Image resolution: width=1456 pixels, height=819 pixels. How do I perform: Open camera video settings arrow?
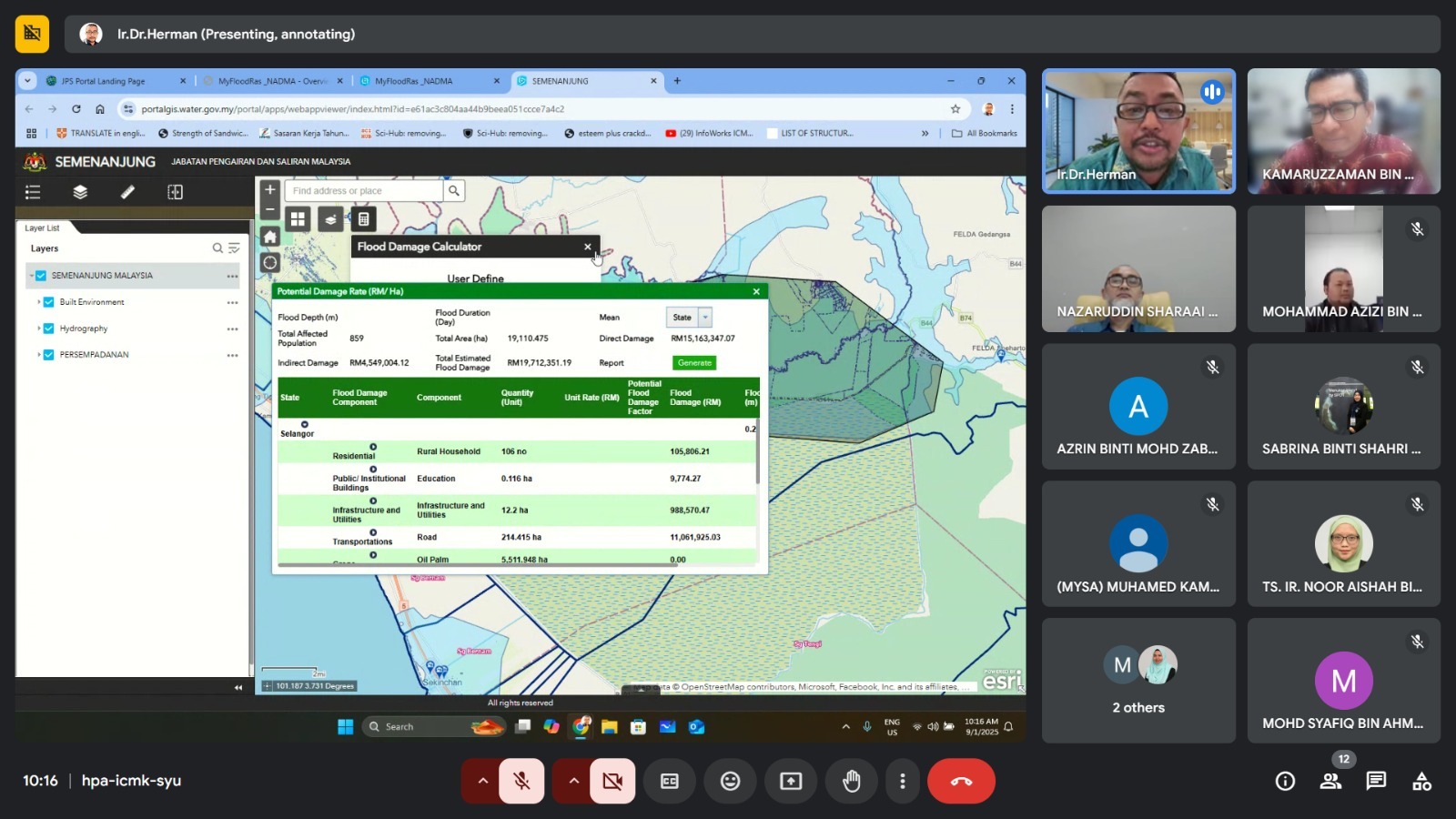pyautogui.click(x=573, y=781)
